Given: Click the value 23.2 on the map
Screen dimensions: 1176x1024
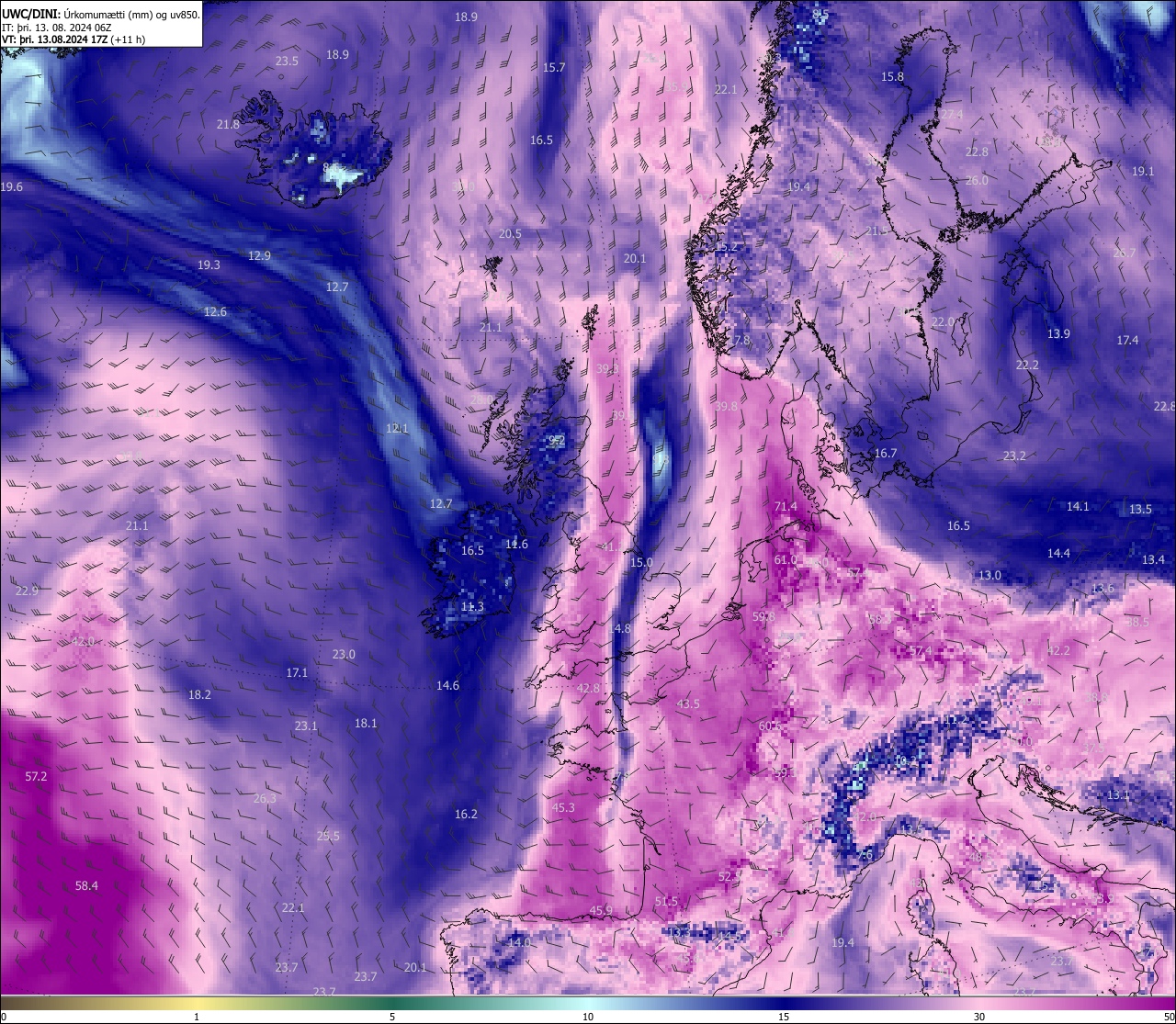Looking at the screenshot, I should [1014, 456].
